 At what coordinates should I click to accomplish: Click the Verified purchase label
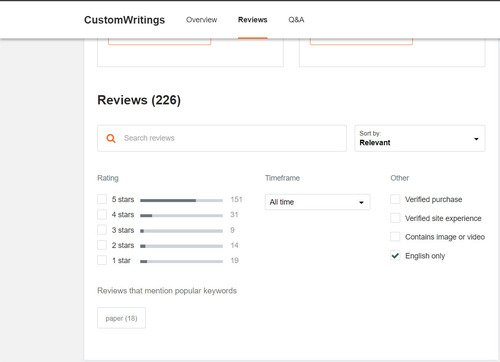tap(433, 199)
